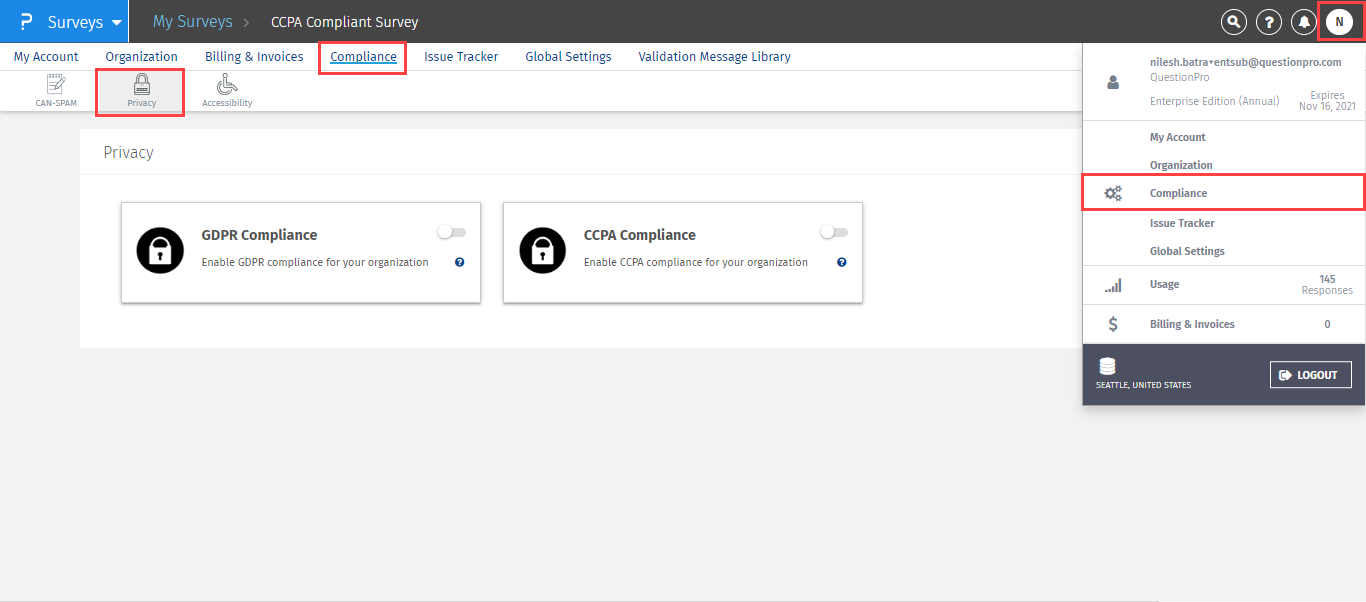1366x602 pixels.
Task: Select Compliance in the profile menu
Action: pyautogui.click(x=1178, y=193)
